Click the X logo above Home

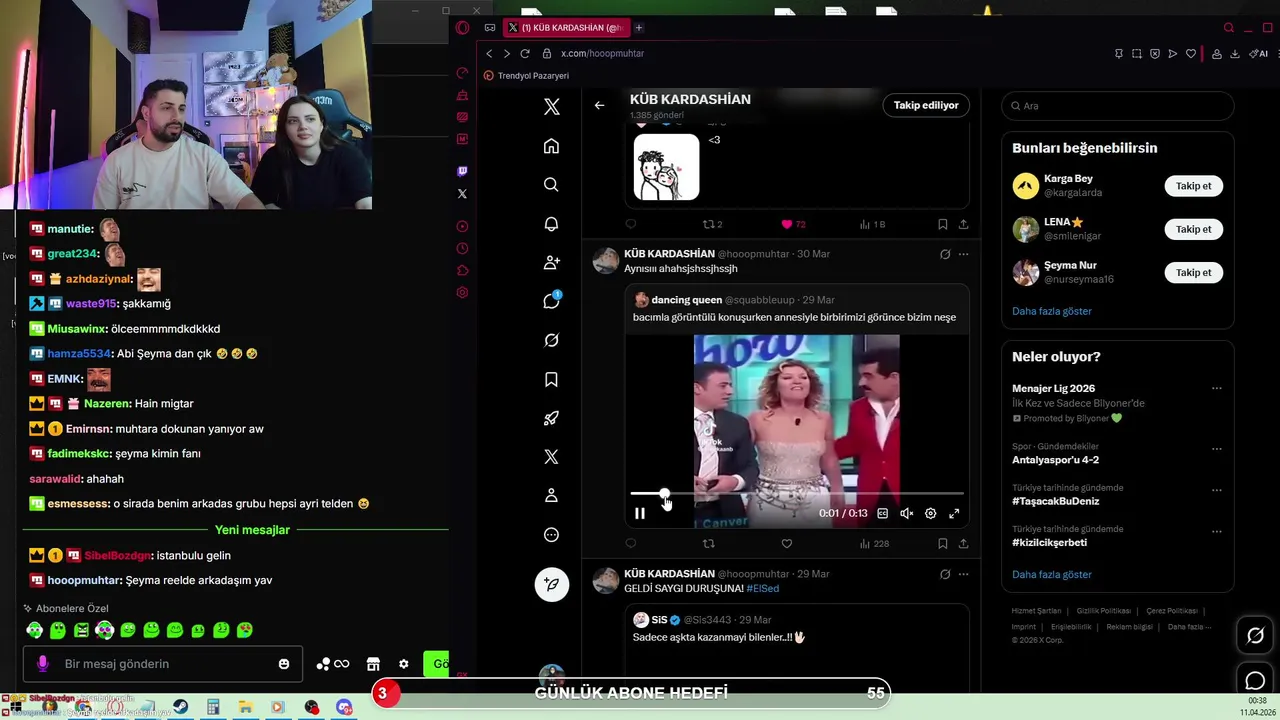[551, 107]
